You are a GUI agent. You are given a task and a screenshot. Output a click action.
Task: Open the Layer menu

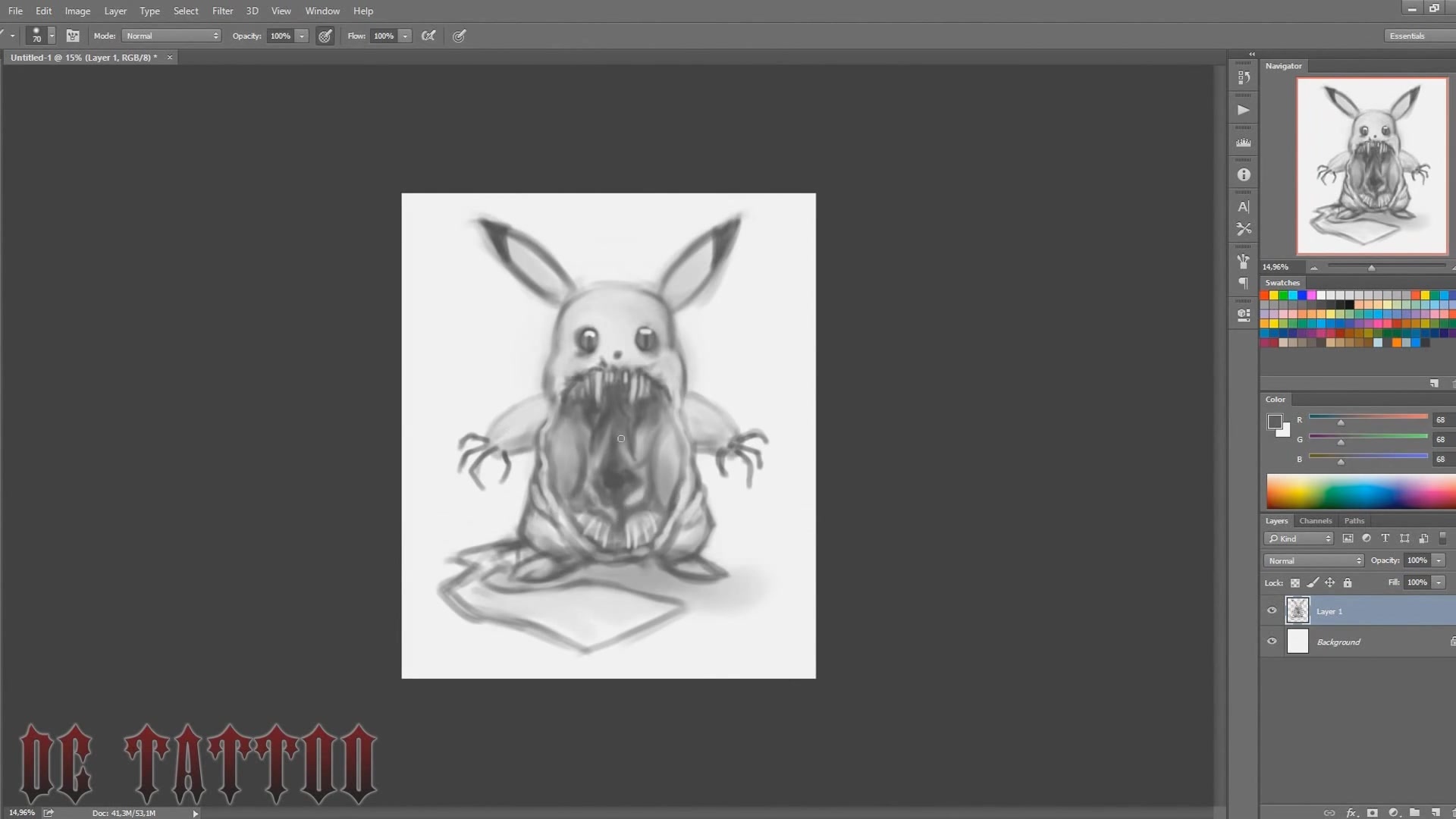tap(115, 11)
